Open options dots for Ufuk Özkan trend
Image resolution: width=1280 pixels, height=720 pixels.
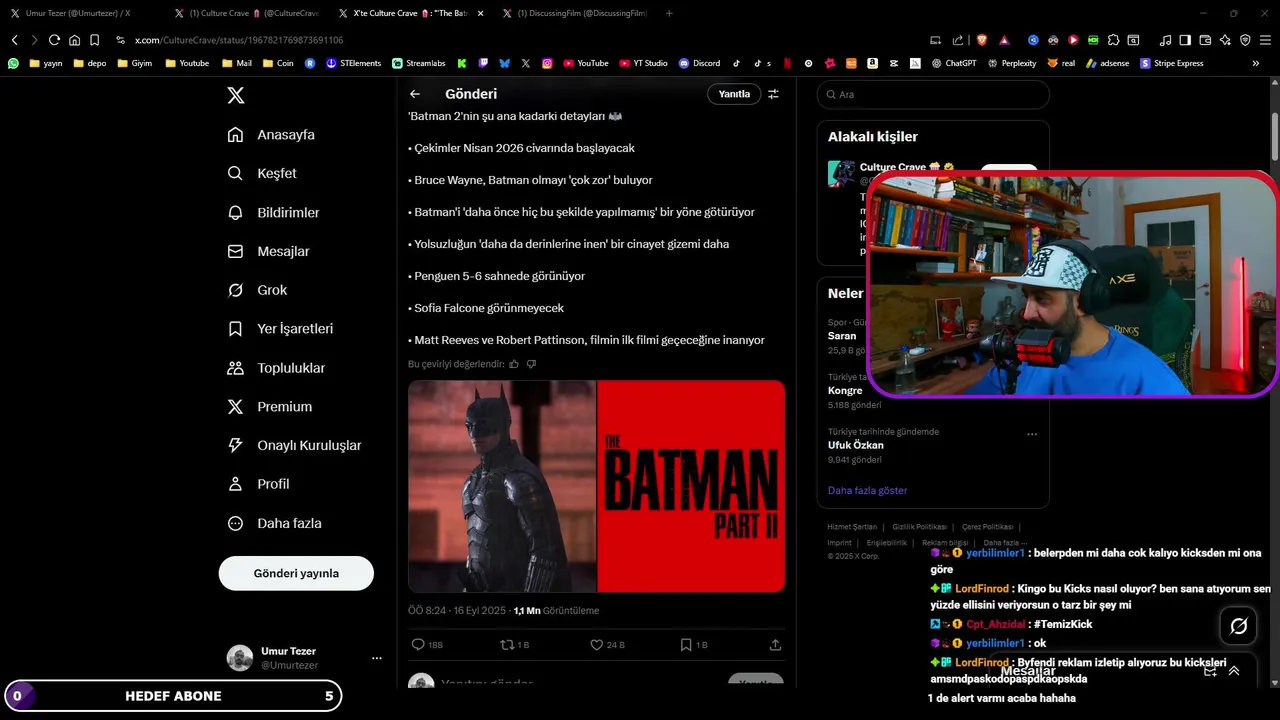point(1032,434)
